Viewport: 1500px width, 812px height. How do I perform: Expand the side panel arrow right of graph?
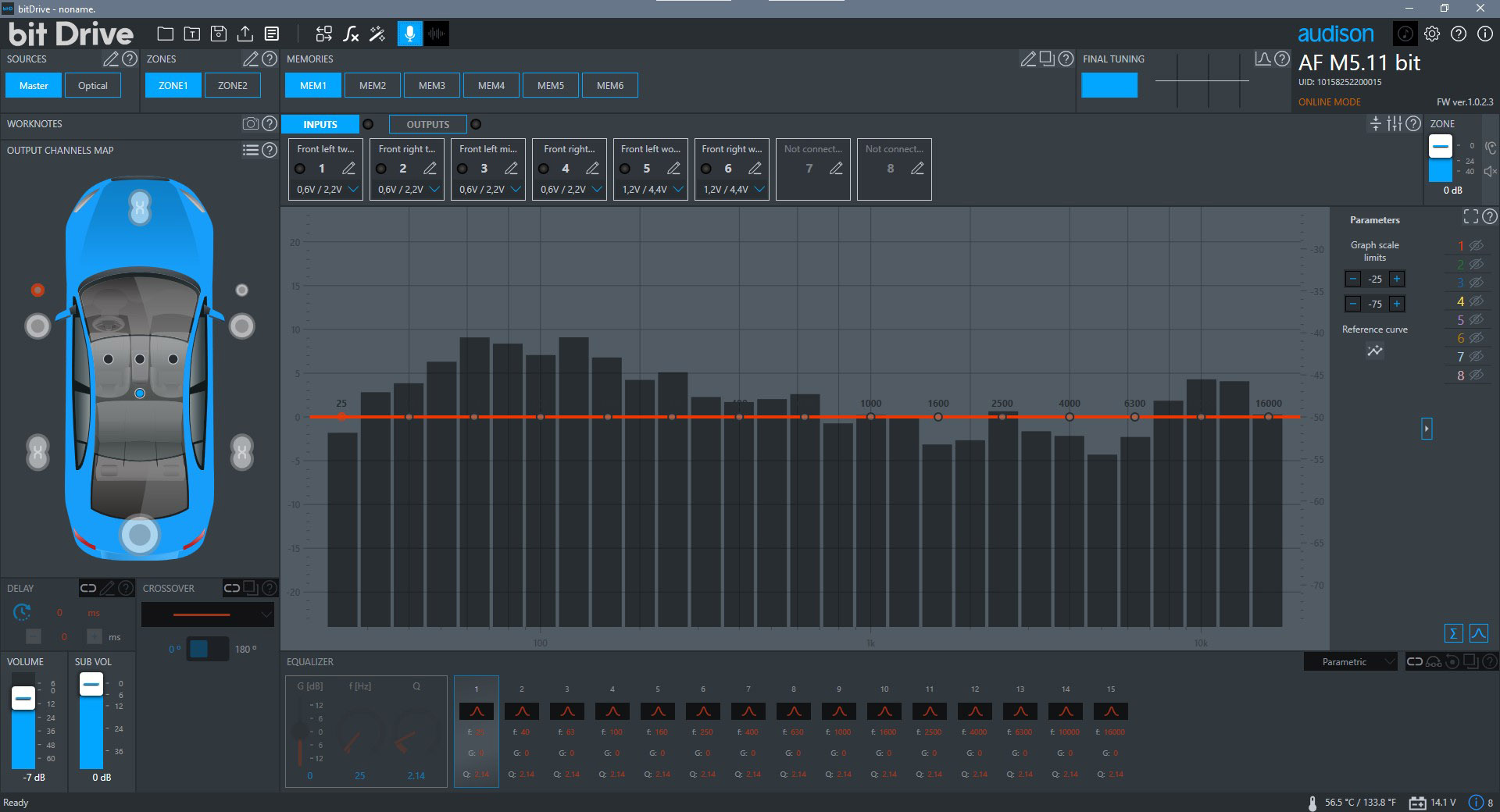point(1427,428)
